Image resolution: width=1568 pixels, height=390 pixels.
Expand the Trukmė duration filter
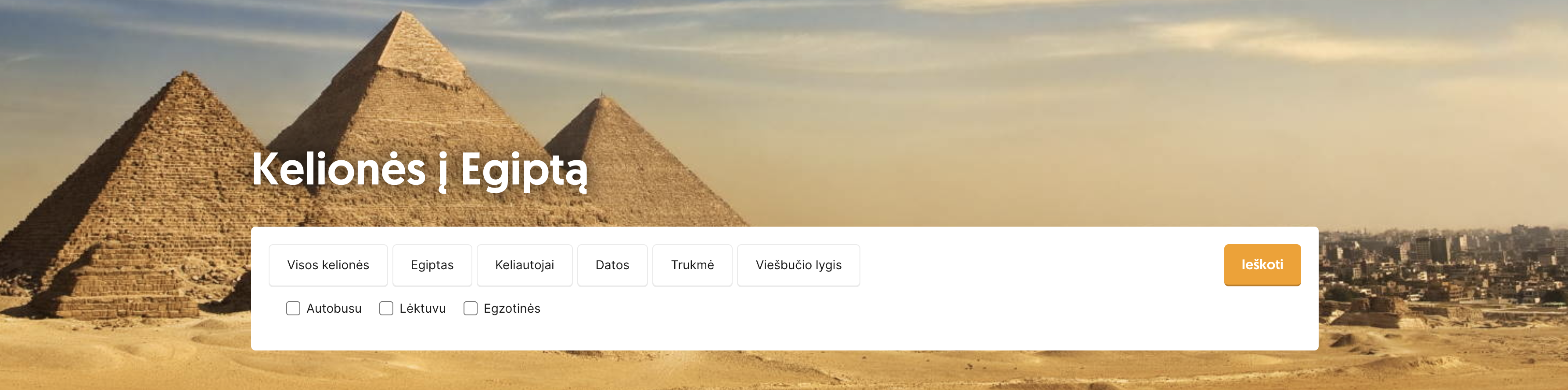coord(692,265)
